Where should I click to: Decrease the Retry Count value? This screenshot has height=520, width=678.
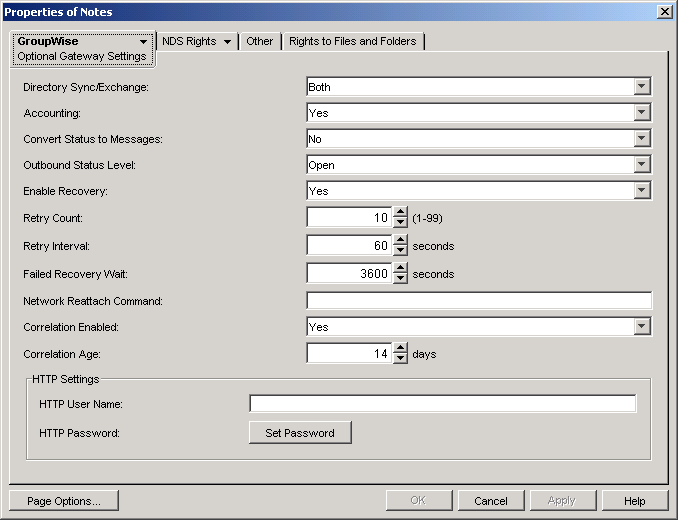[400, 222]
